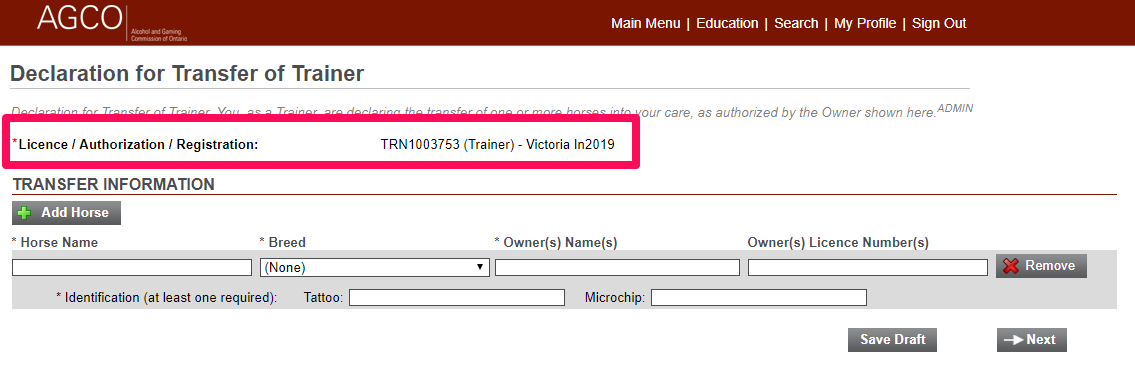This screenshot has width=1135, height=366.
Task: Click in the Tattoo identification field
Action: tap(457, 297)
